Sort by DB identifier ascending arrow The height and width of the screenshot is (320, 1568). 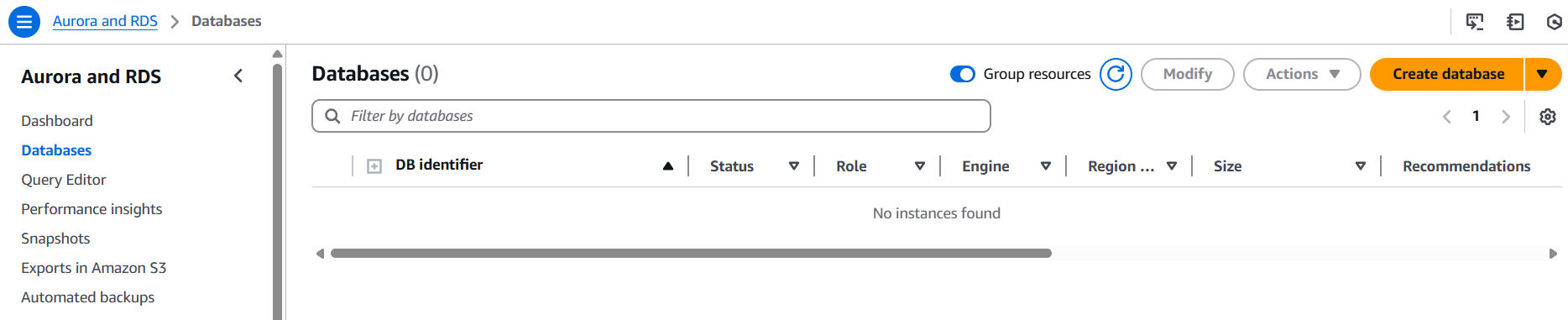[x=668, y=166]
